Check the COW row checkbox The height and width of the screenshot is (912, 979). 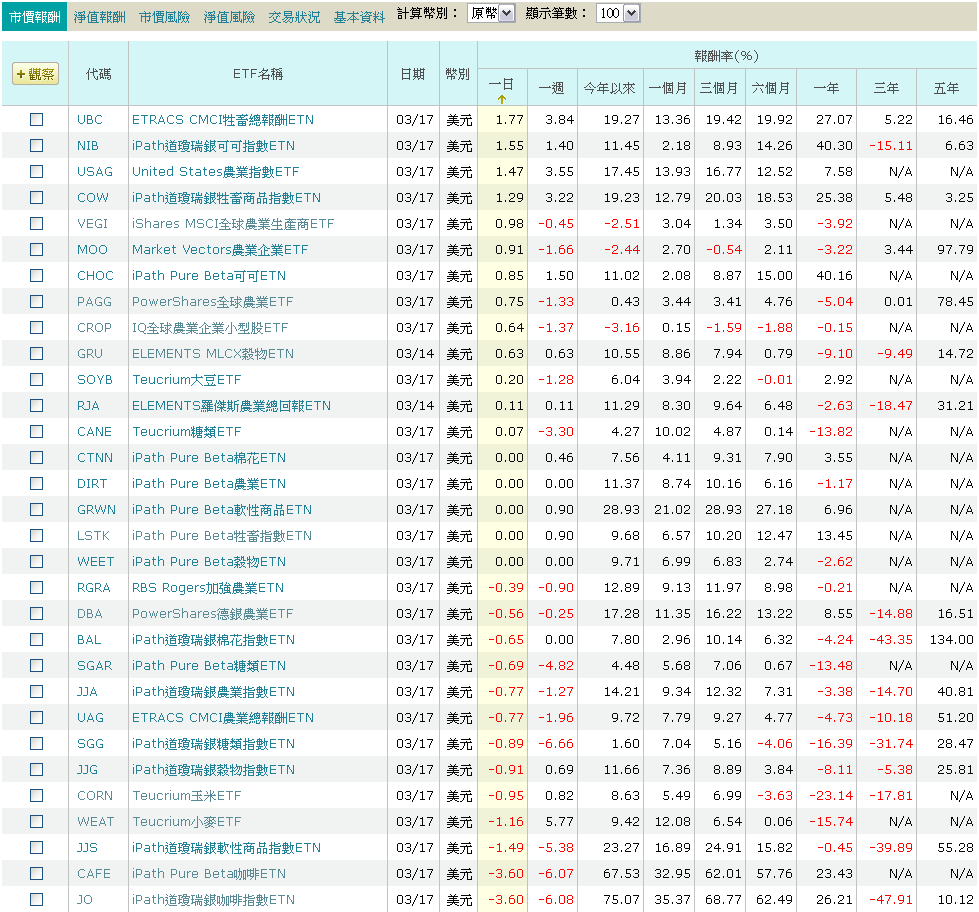[36, 197]
